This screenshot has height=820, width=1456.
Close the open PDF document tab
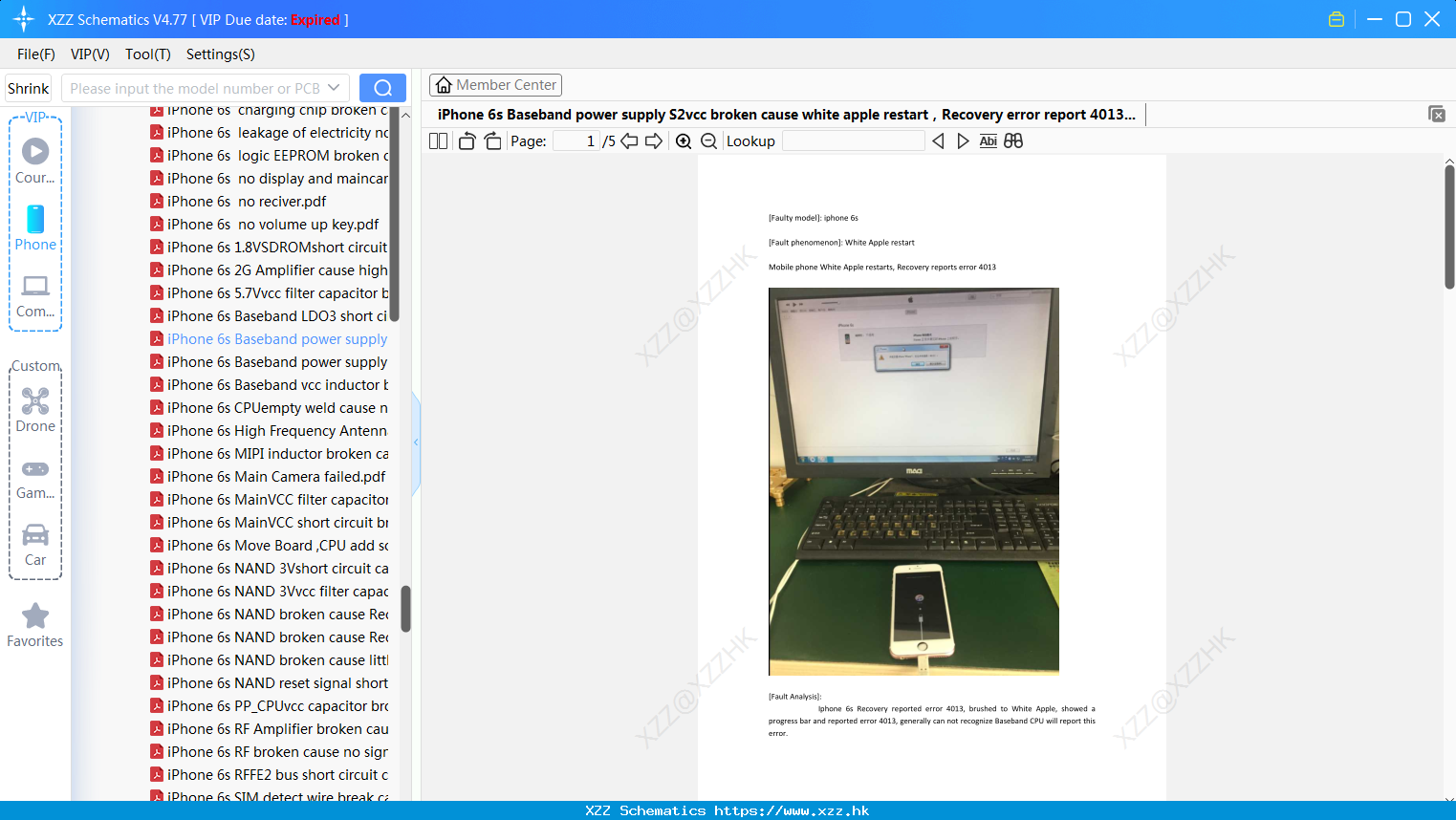tap(1437, 114)
